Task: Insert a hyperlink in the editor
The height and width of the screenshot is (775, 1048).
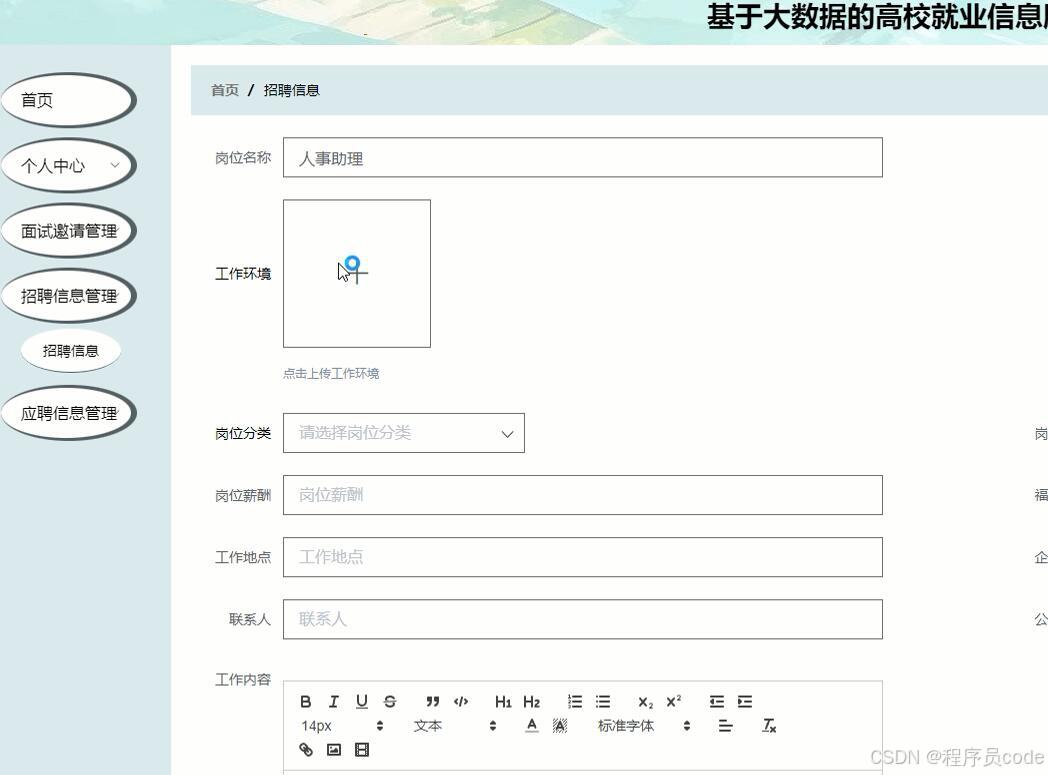Action: (306, 749)
